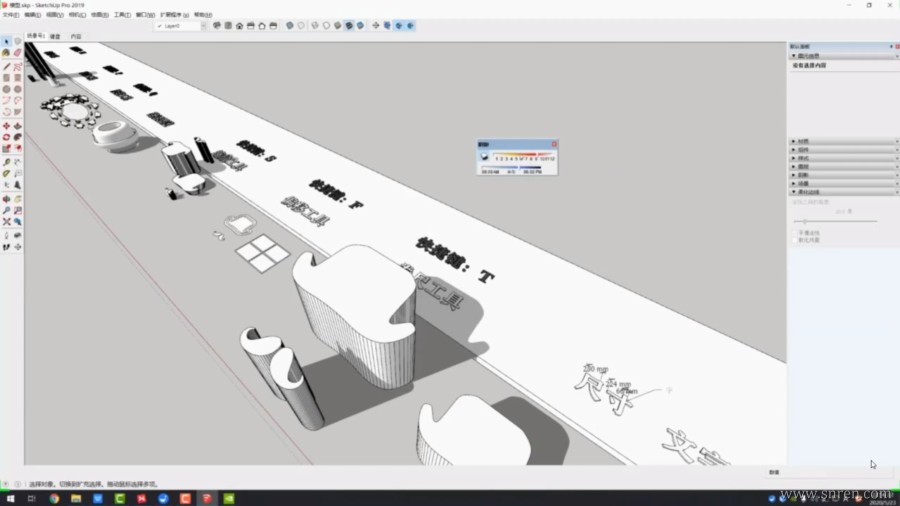Open File Explorer from the taskbar
Viewport: 900px width, 506px height.
point(76,499)
